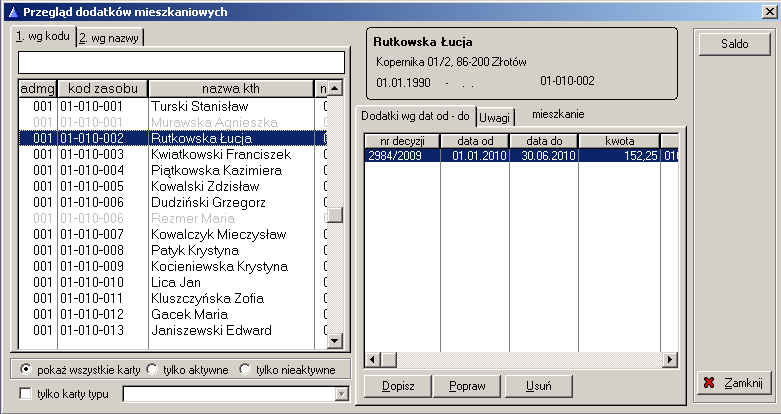Screen dimensions: 781x414
Task: Select the row 'Kwiatkowski Franciszek'
Action: pyautogui.click(x=173, y=154)
